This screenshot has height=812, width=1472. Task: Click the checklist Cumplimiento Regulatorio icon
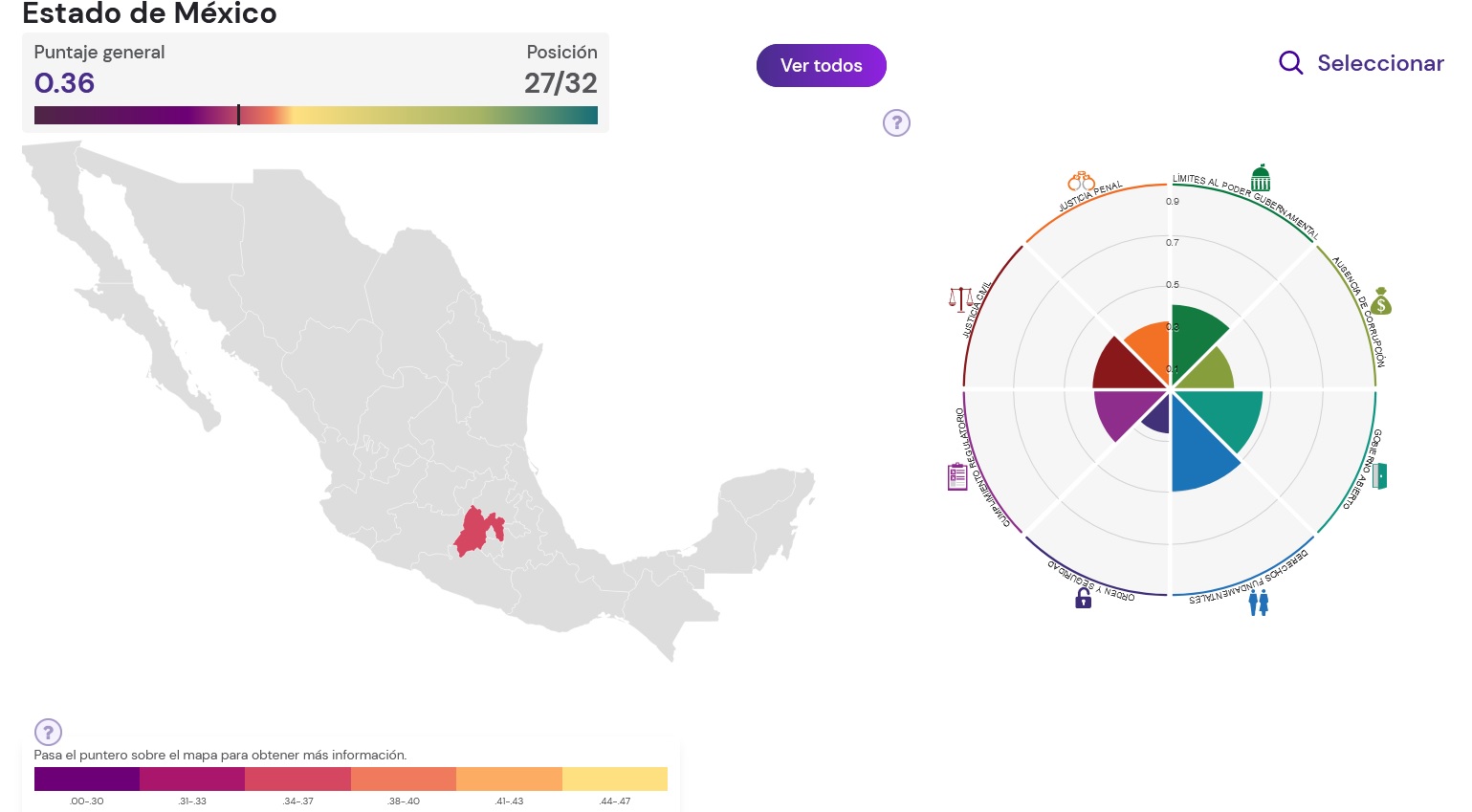957,476
